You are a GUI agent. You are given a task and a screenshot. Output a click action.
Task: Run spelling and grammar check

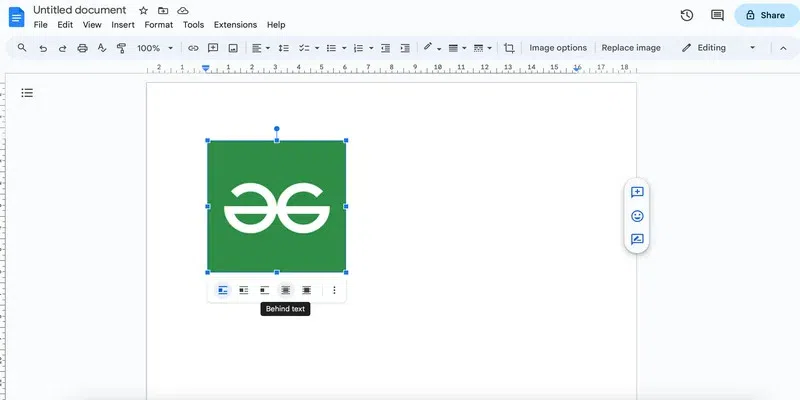pyautogui.click(x=102, y=48)
